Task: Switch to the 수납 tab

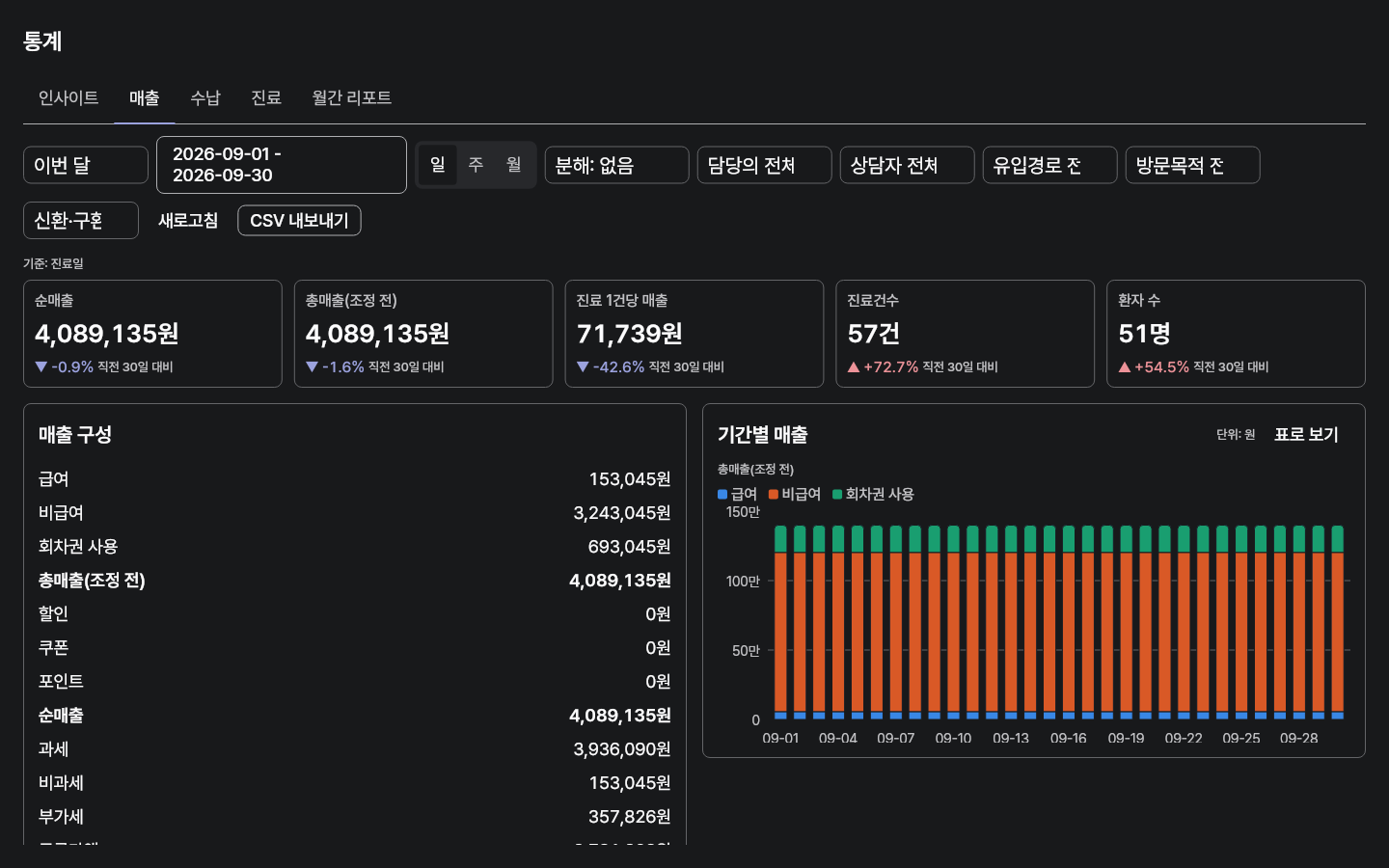Action: (205, 97)
